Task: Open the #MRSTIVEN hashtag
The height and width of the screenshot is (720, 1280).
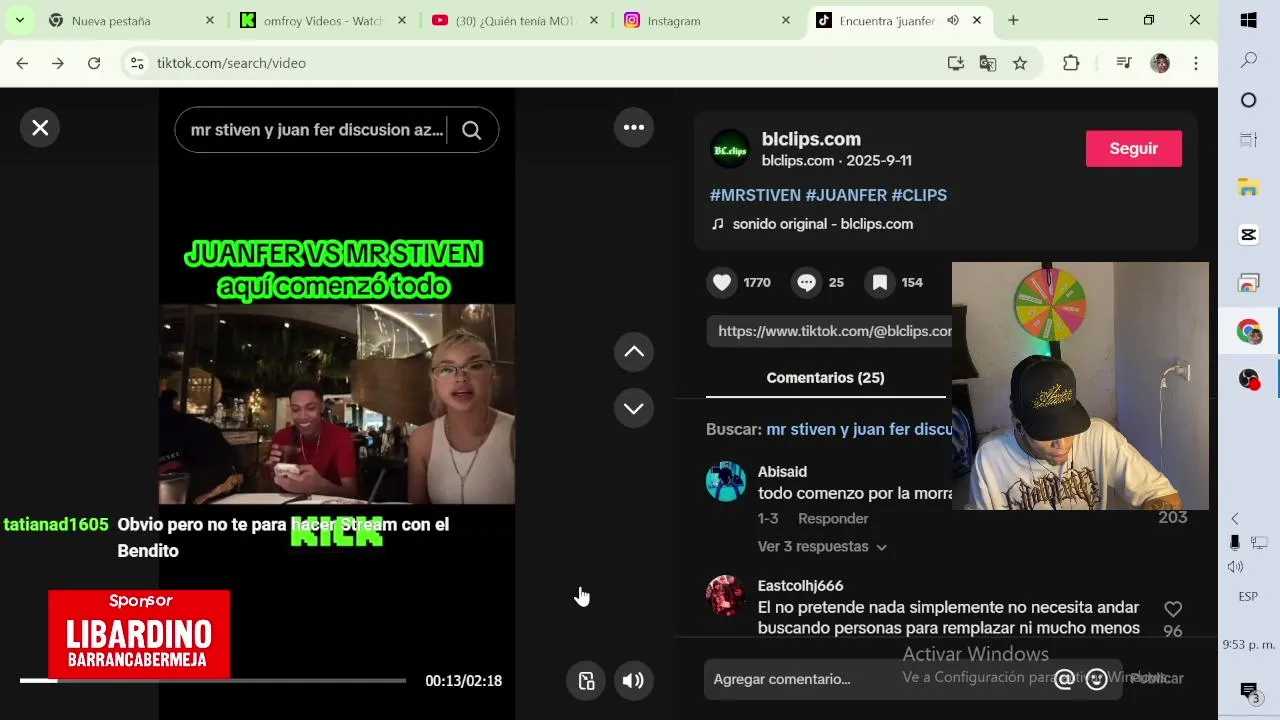Action: click(x=755, y=195)
